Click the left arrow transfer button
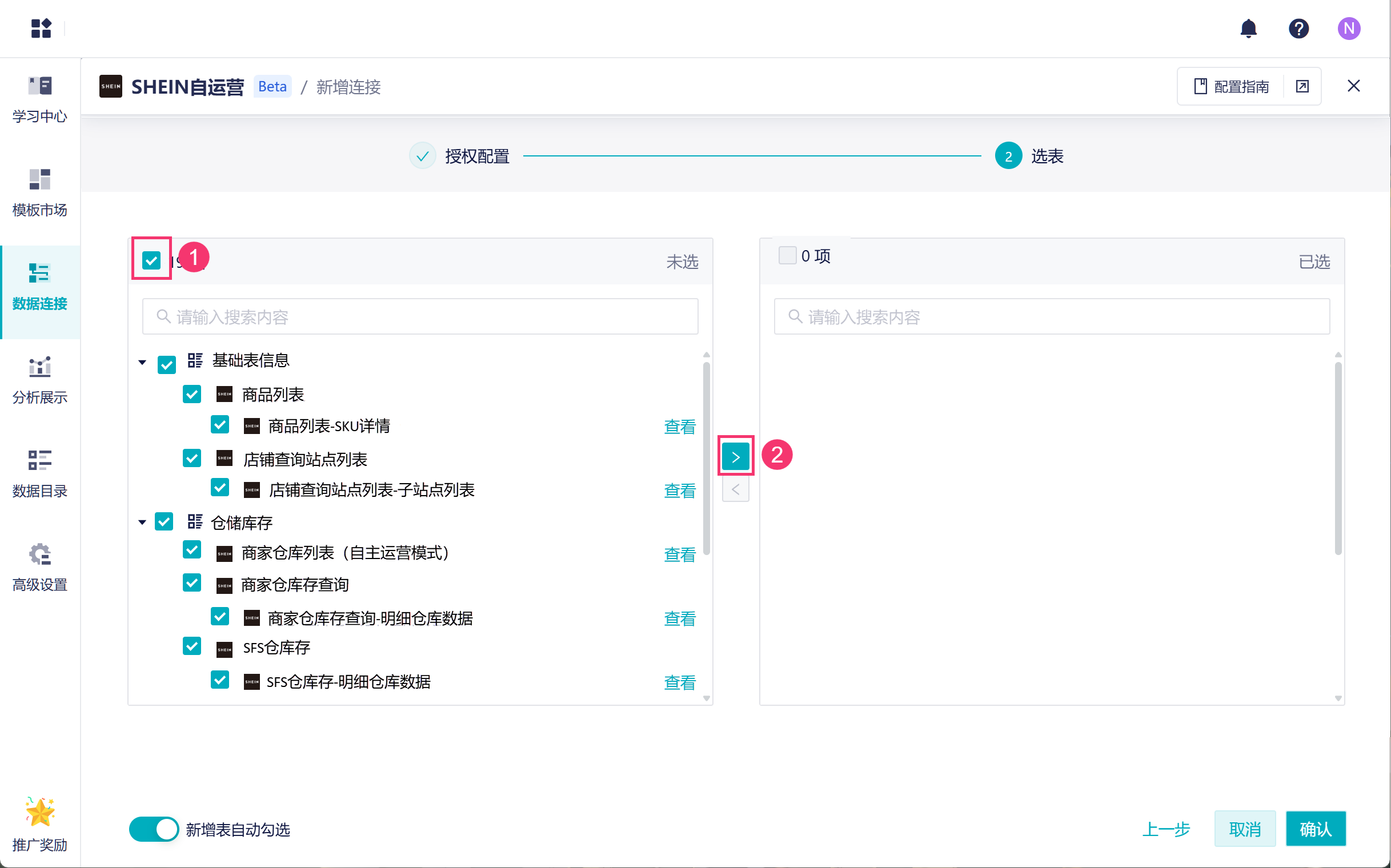The width and height of the screenshot is (1391, 868). coord(735,491)
